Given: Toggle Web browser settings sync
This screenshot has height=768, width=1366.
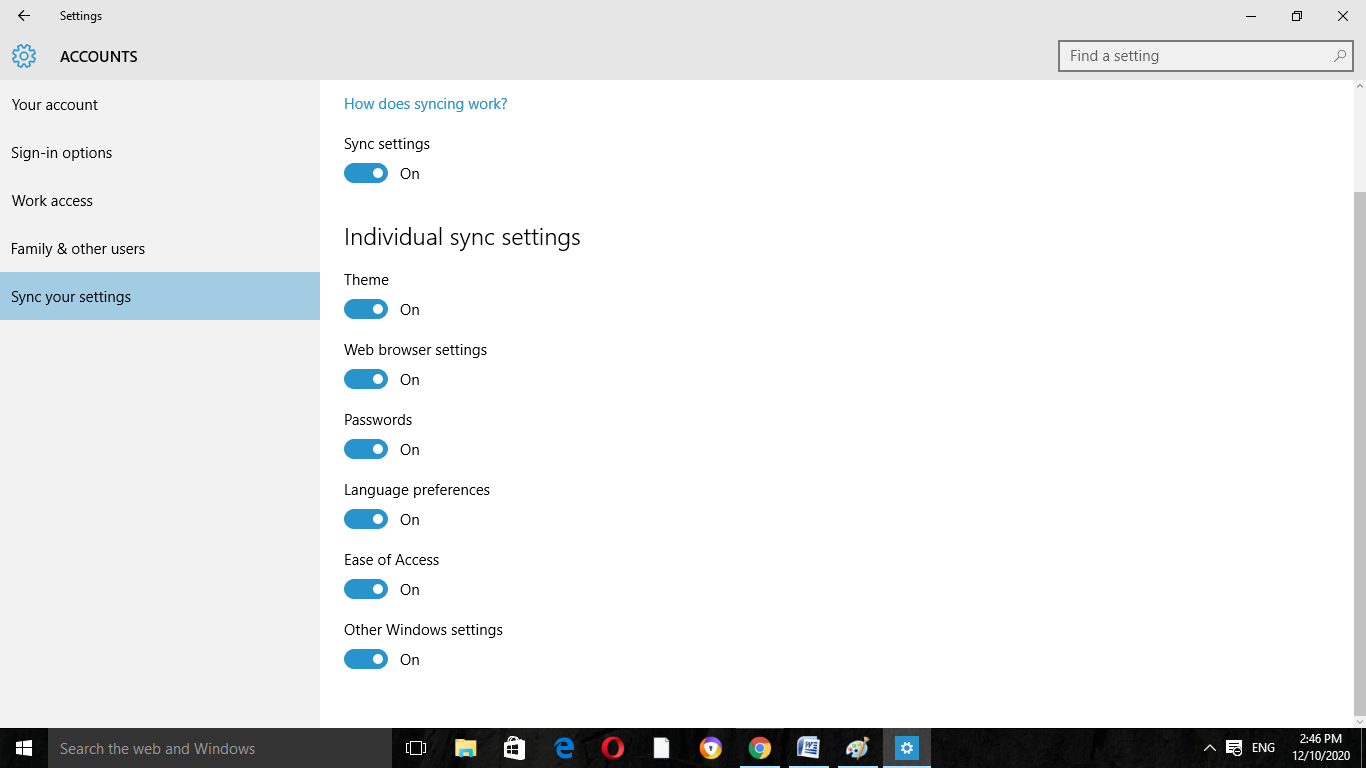Looking at the screenshot, I should (x=366, y=379).
